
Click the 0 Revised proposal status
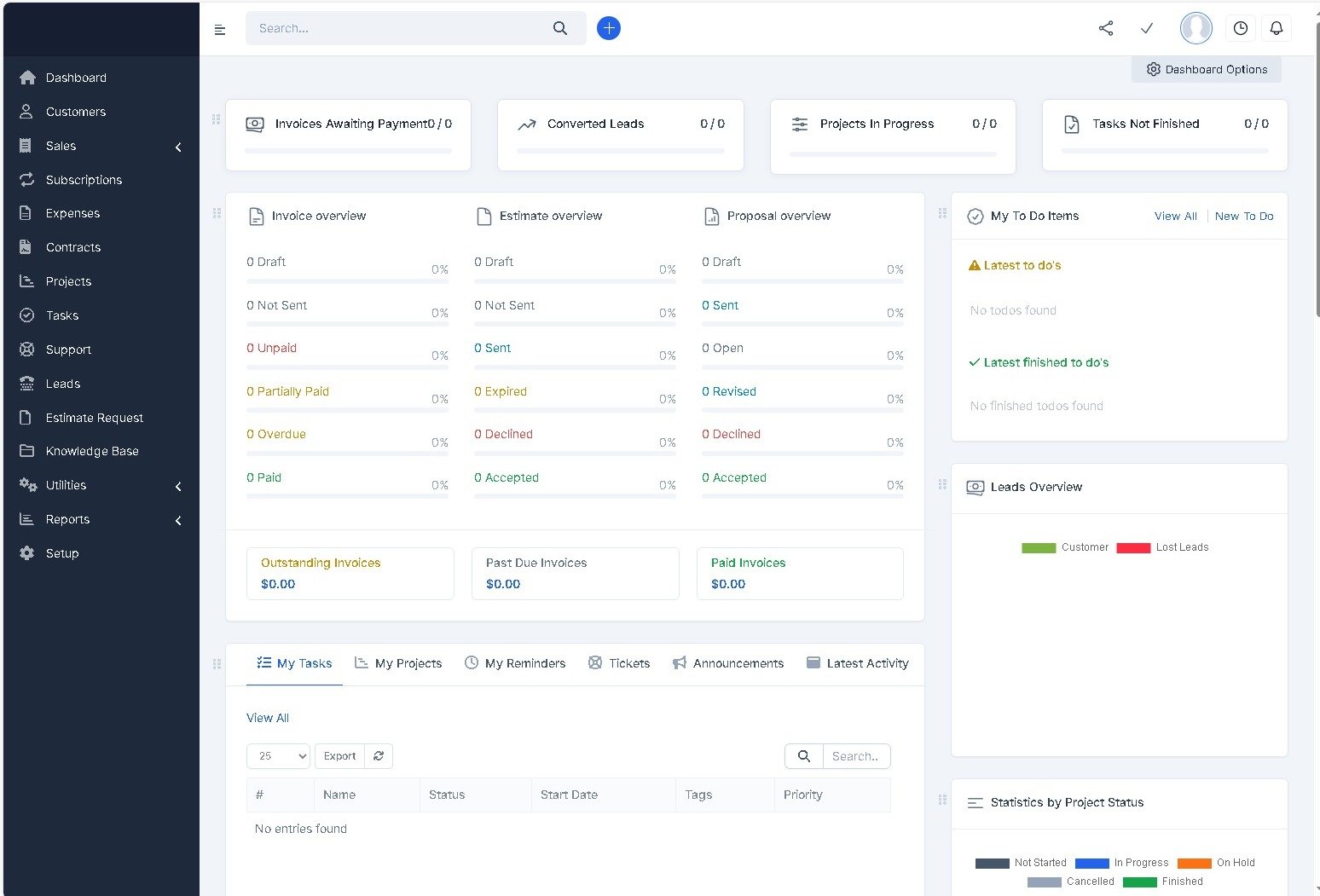point(729,391)
